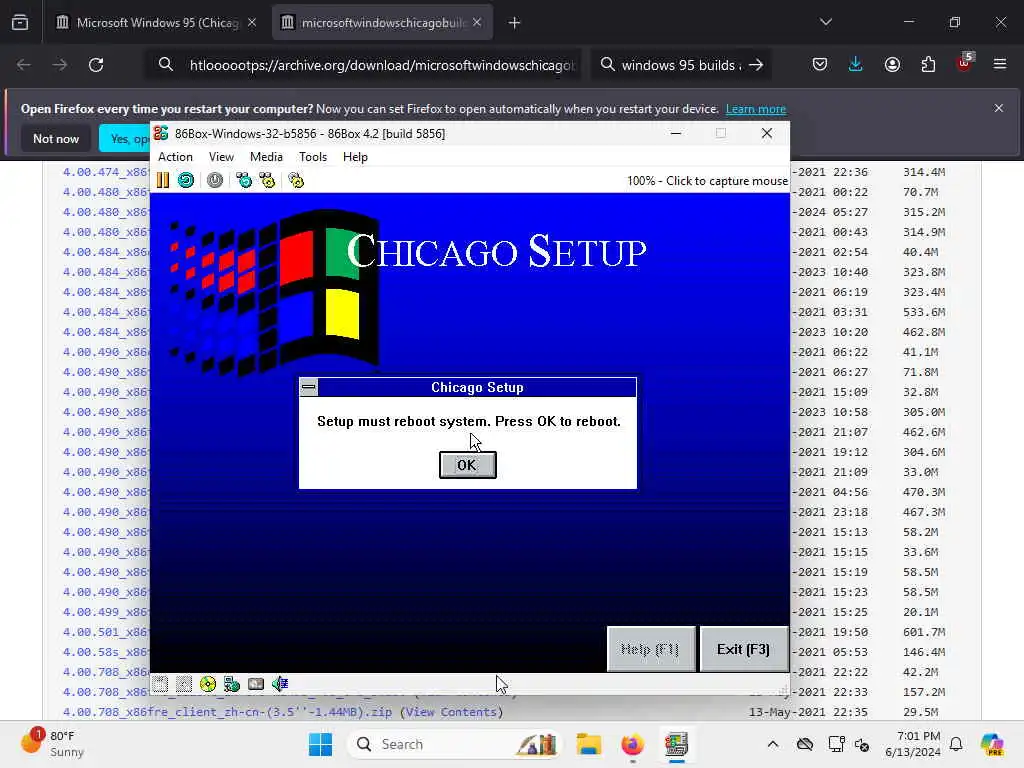Open the taskbar clock showing 7:01 PM
The width and height of the screenshot is (1024, 768).
pyautogui.click(x=913, y=744)
